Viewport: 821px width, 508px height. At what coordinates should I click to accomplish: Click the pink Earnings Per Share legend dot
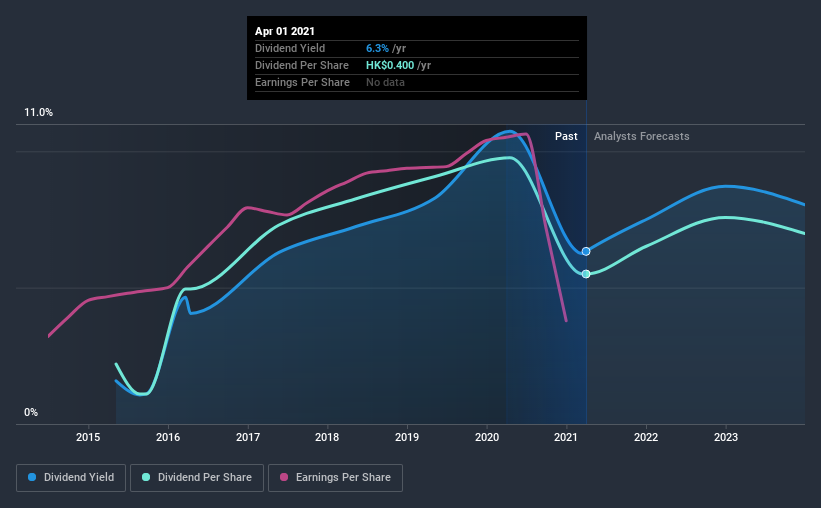coord(284,477)
